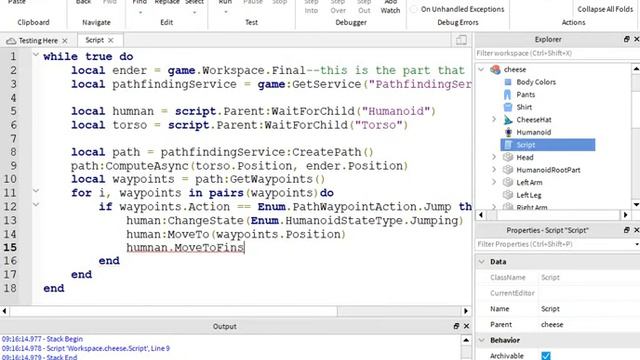Image resolution: width=640 pixels, height=360 pixels.
Task: Select the Left Leg part icon
Action: tap(508, 195)
